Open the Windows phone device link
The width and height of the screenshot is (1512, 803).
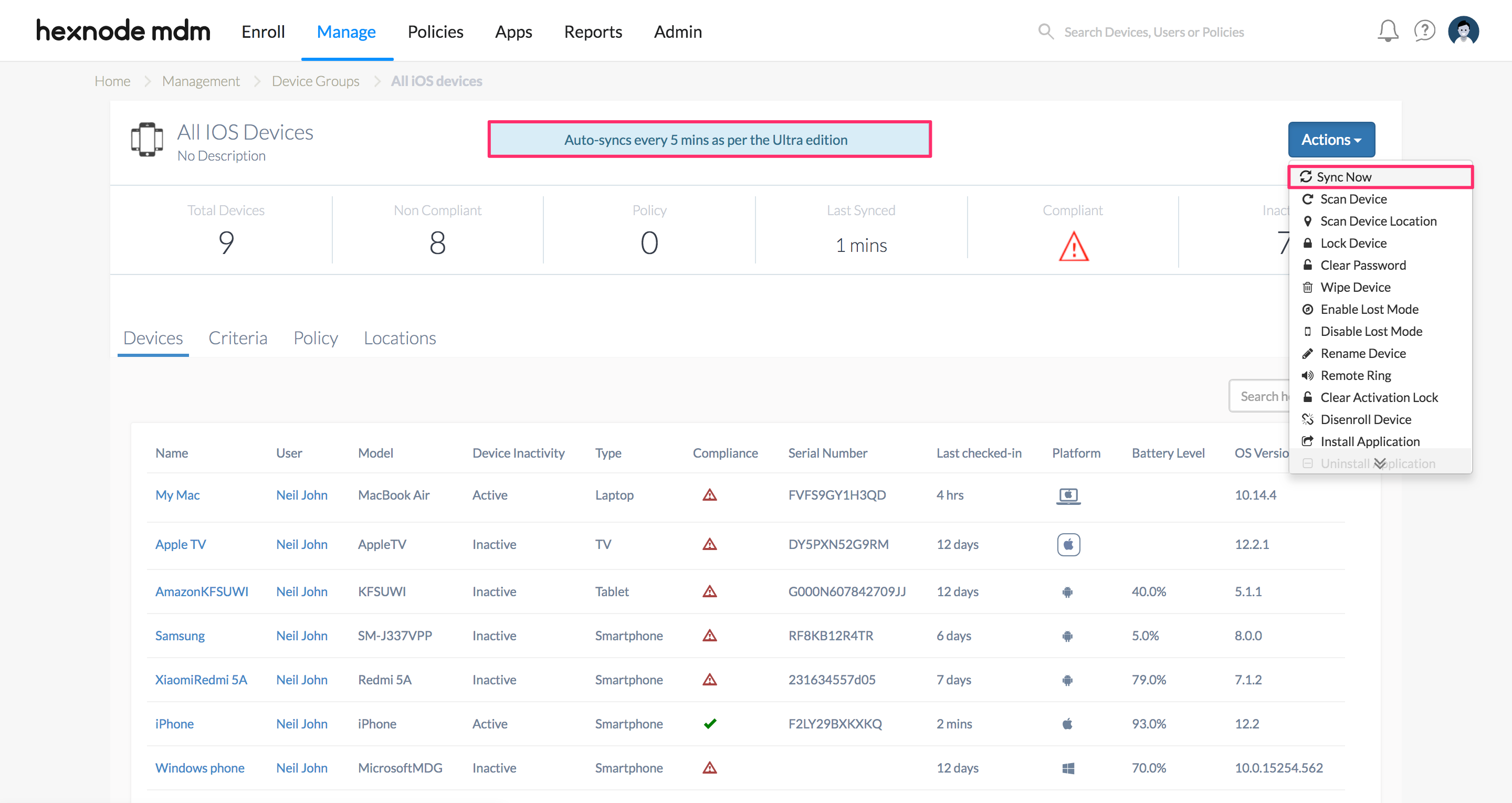point(199,767)
